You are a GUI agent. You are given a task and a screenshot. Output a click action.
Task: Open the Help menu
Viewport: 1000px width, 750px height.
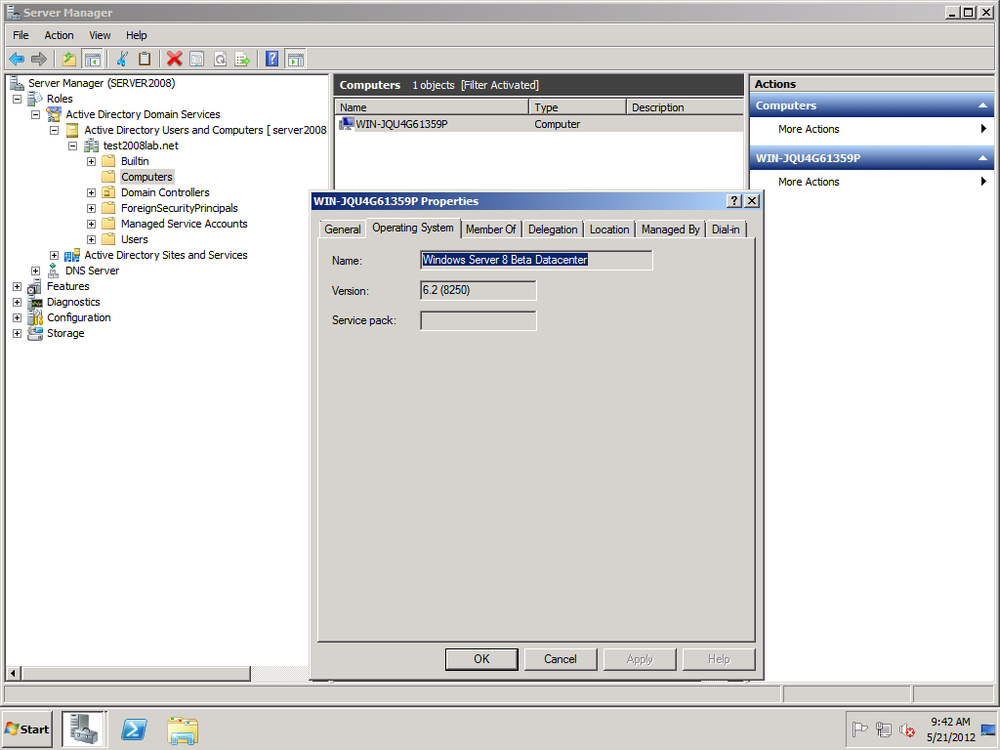tap(136, 35)
